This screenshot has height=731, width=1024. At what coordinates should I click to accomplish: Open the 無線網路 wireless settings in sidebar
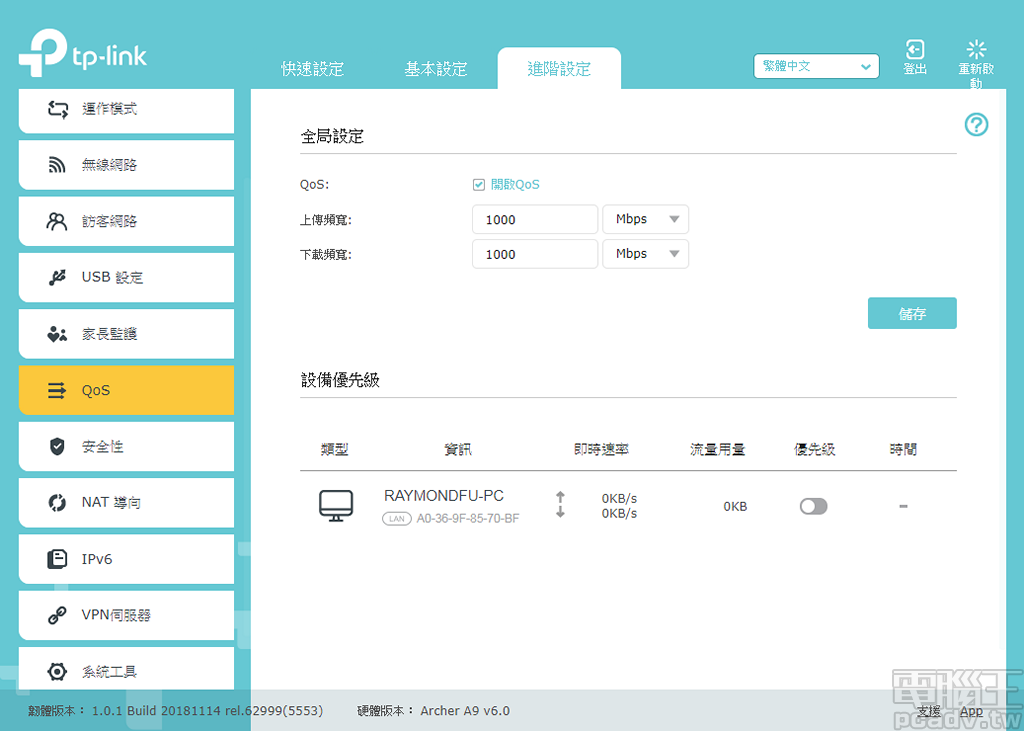(57, 164)
